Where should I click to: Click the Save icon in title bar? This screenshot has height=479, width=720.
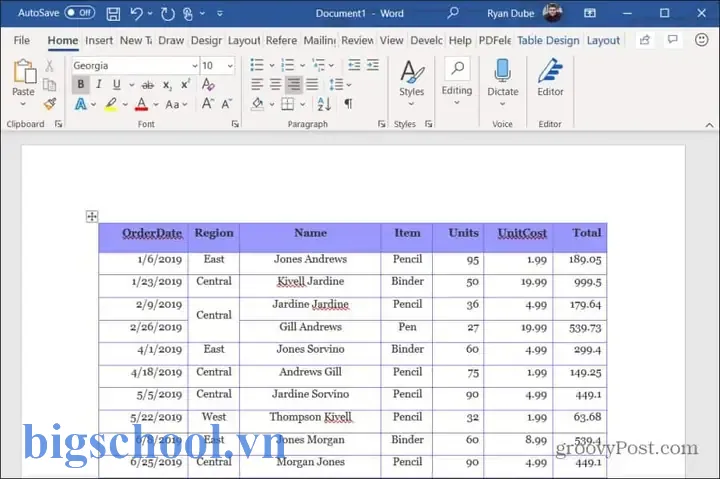(113, 14)
